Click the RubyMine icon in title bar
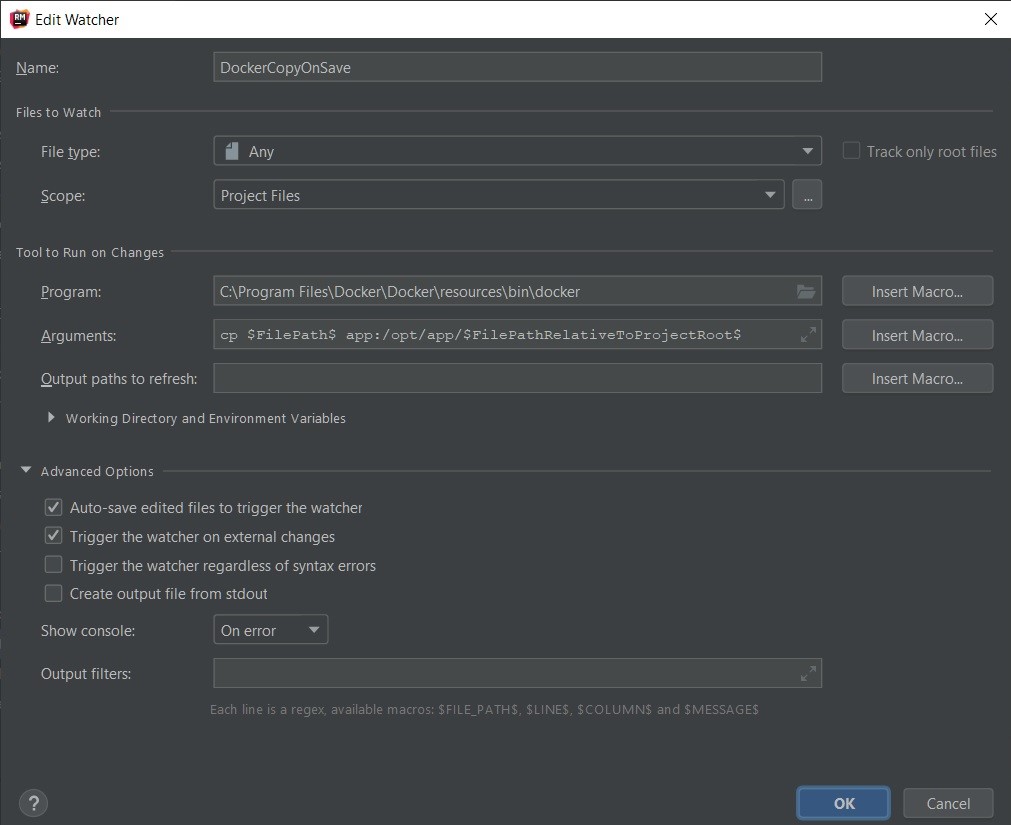Screen dimensions: 1011x825 [19, 19]
